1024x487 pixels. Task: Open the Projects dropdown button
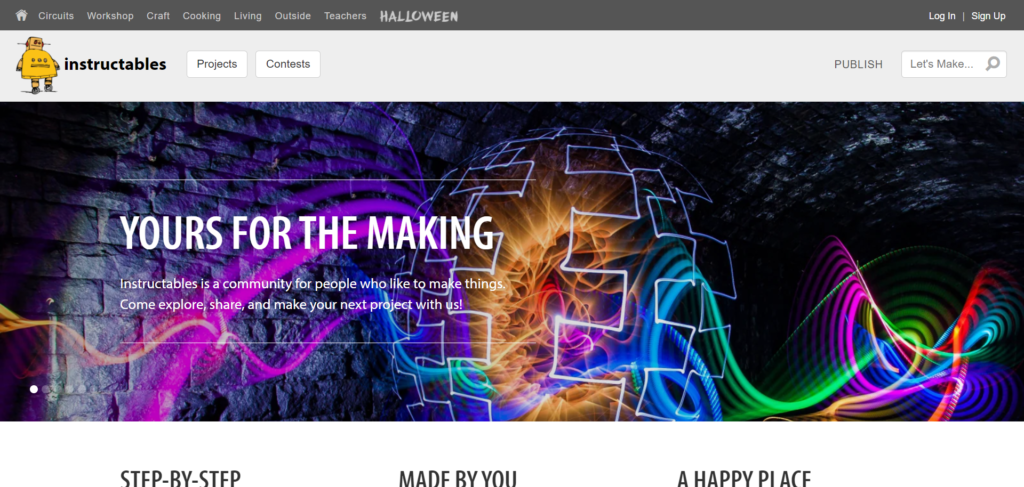pyautogui.click(x=217, y=64)
